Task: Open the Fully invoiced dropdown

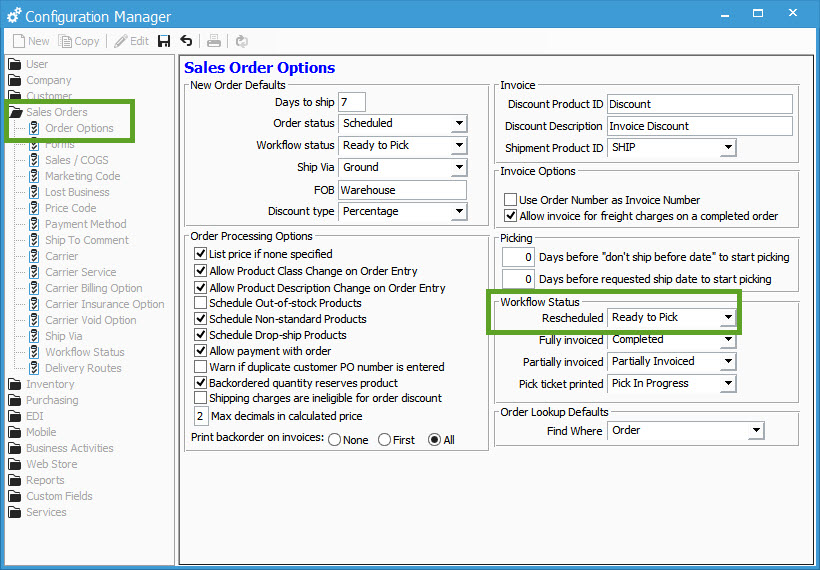Action: (728, 339)
